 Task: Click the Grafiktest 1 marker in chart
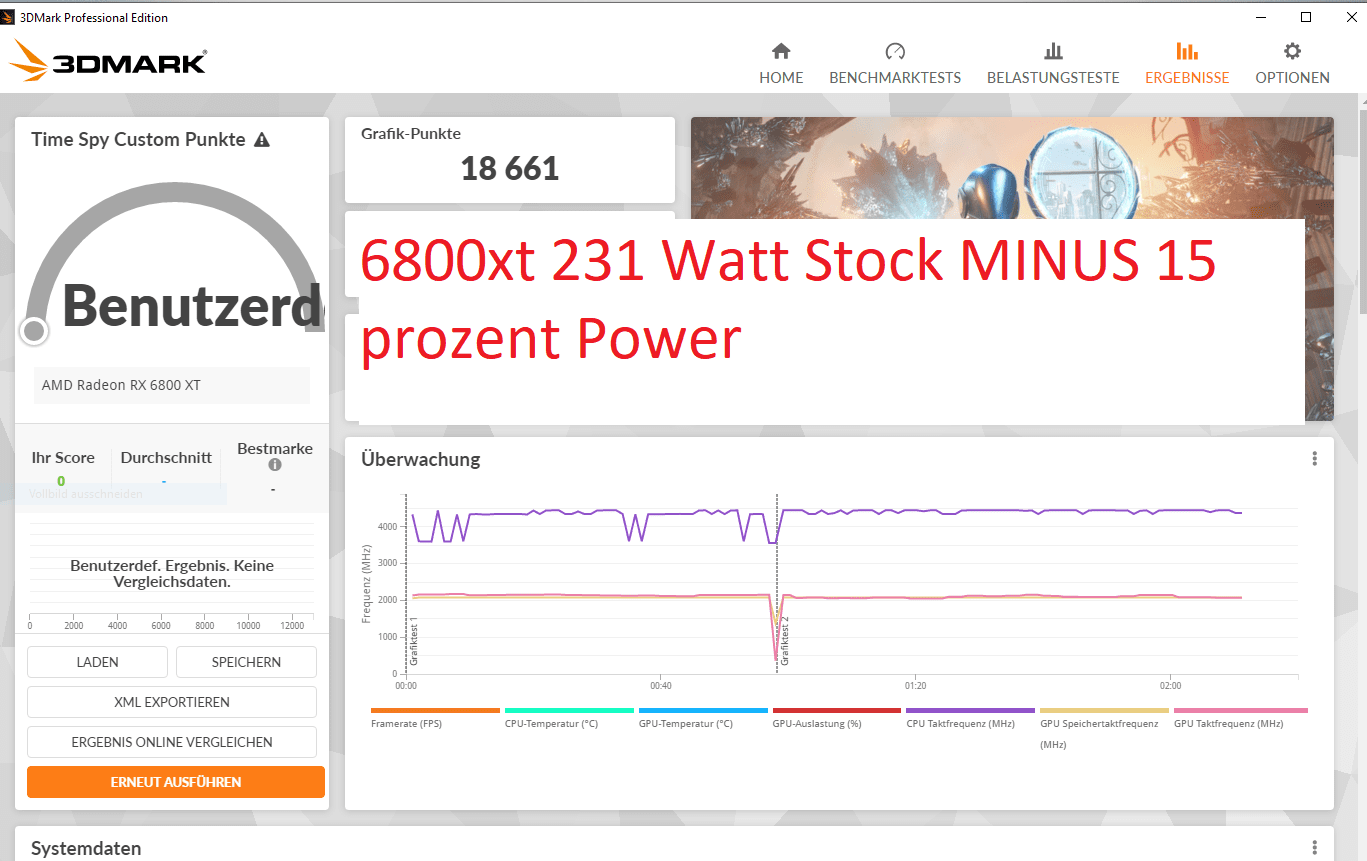tap(414, 640)
